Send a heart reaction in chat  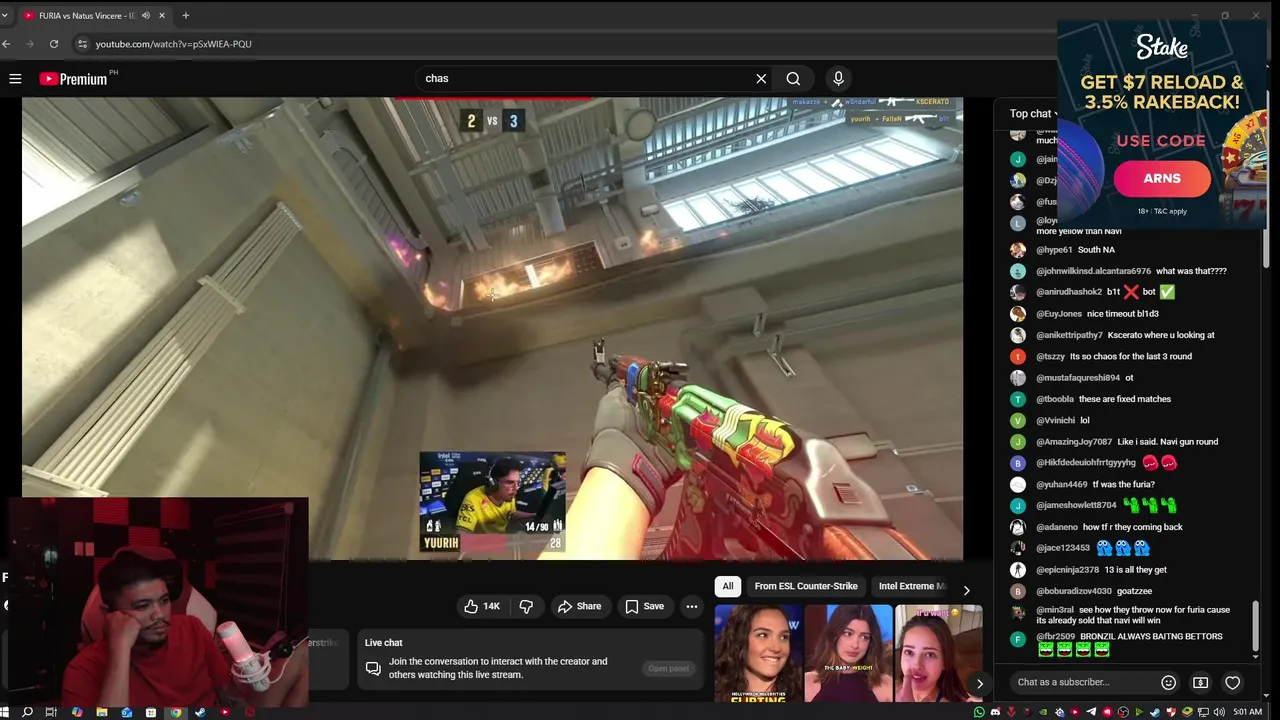[x=1232, y=682]
